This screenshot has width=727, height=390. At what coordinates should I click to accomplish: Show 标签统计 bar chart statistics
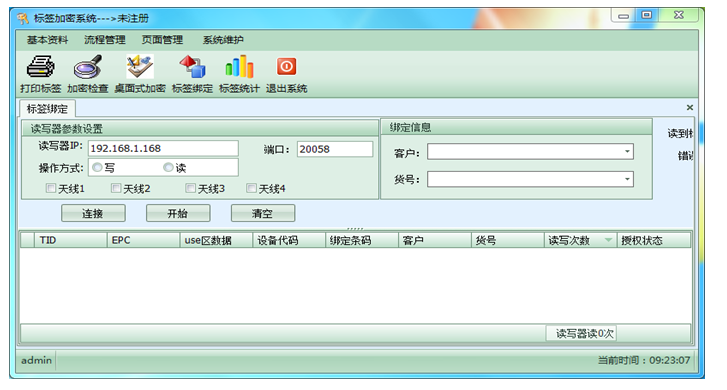coord(239,74)
